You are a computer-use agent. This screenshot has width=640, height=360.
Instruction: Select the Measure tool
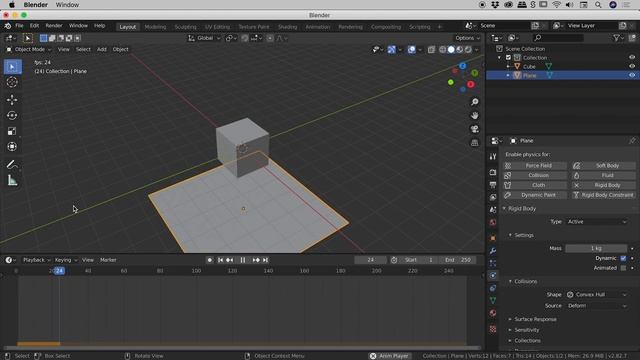coord(12,180)
